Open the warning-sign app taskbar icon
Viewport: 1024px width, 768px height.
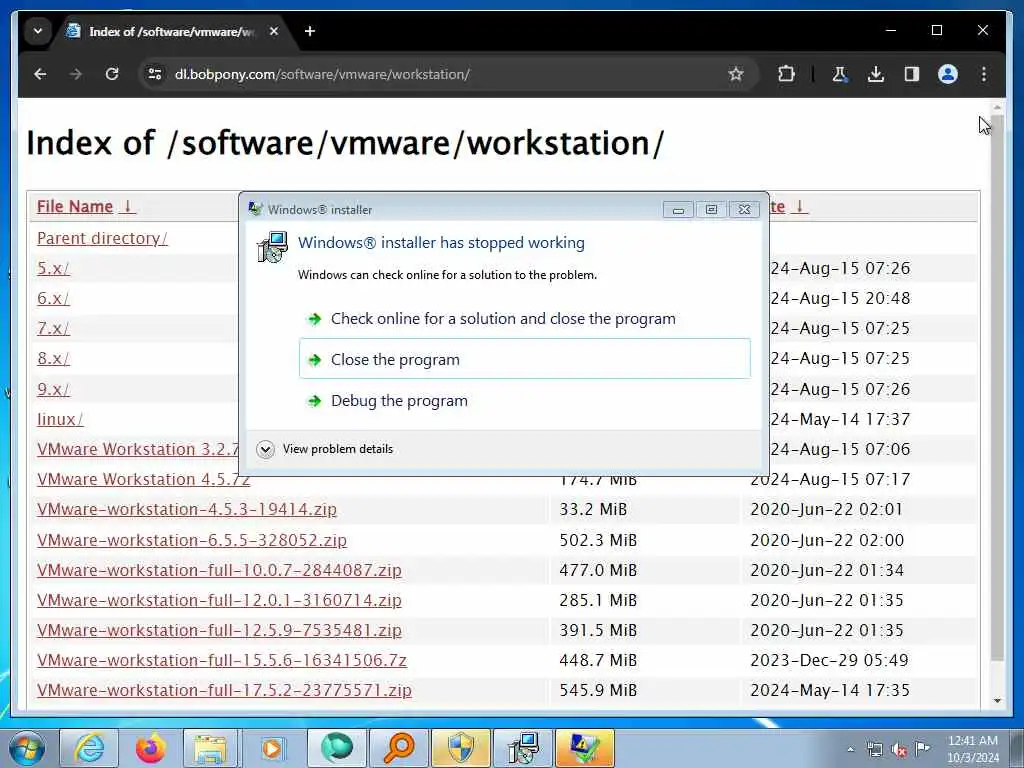click(584, 748)
